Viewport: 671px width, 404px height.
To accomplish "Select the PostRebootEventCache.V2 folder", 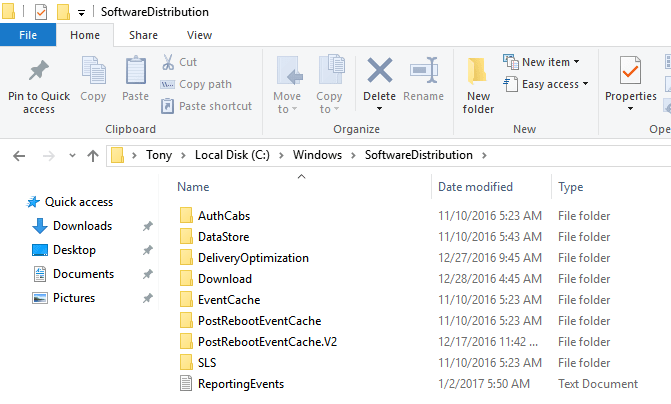I will pyautogui.click(x=267, y=342).
